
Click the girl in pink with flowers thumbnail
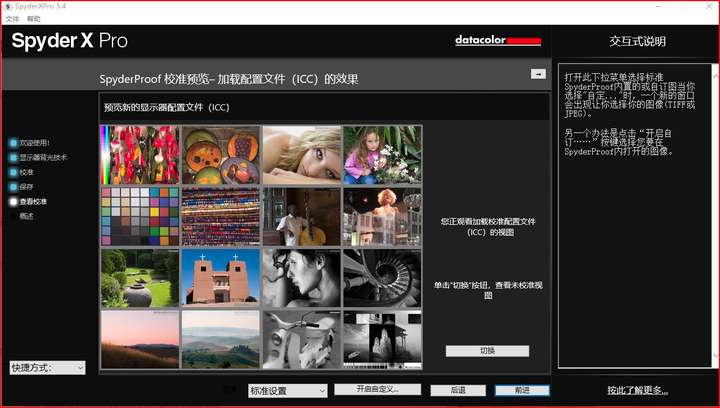(x=382, y=155)
